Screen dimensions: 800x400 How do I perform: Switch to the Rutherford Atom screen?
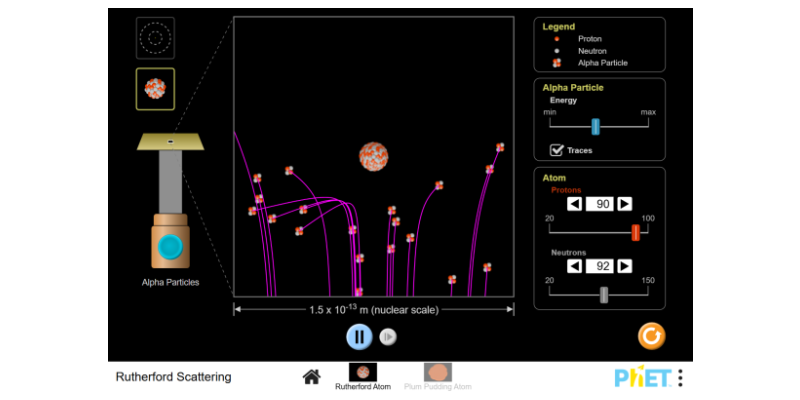coord(362,376)
